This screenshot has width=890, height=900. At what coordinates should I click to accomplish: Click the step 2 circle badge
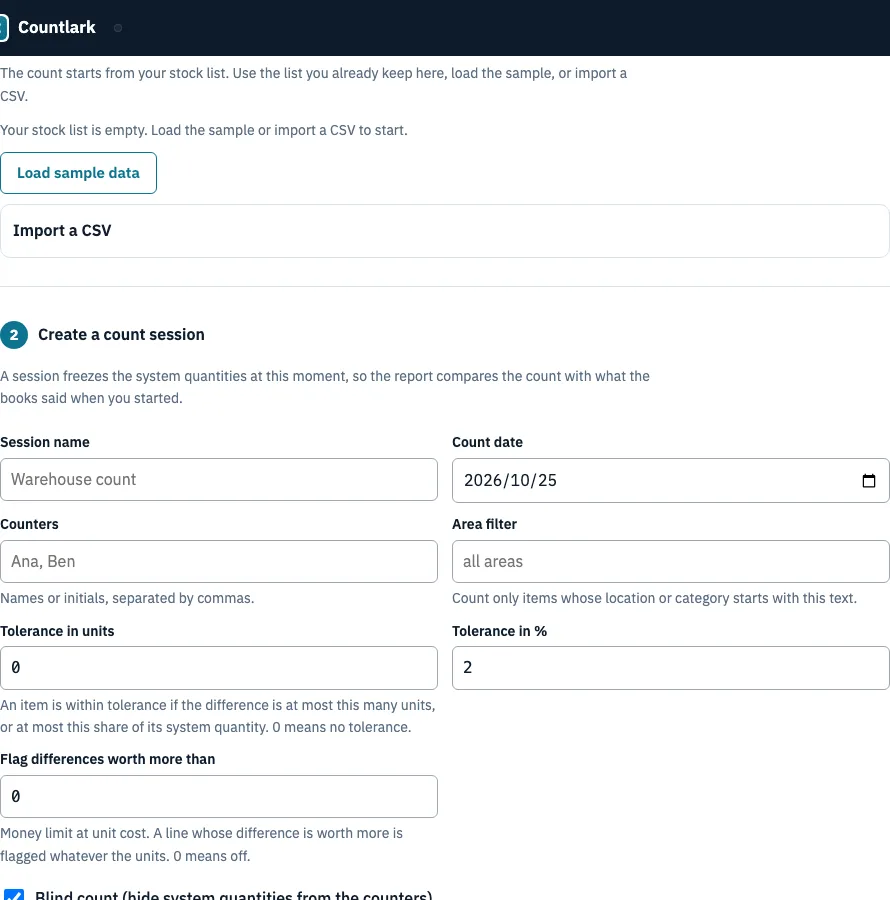tap(14, 335)
